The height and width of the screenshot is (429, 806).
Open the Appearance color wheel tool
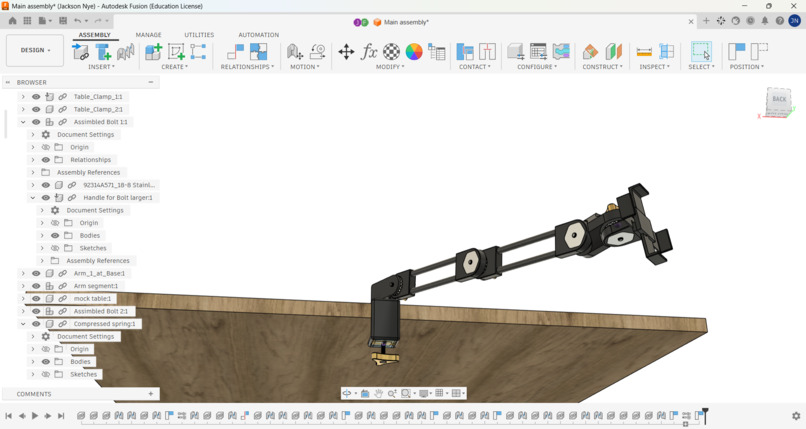pos(414,51)
